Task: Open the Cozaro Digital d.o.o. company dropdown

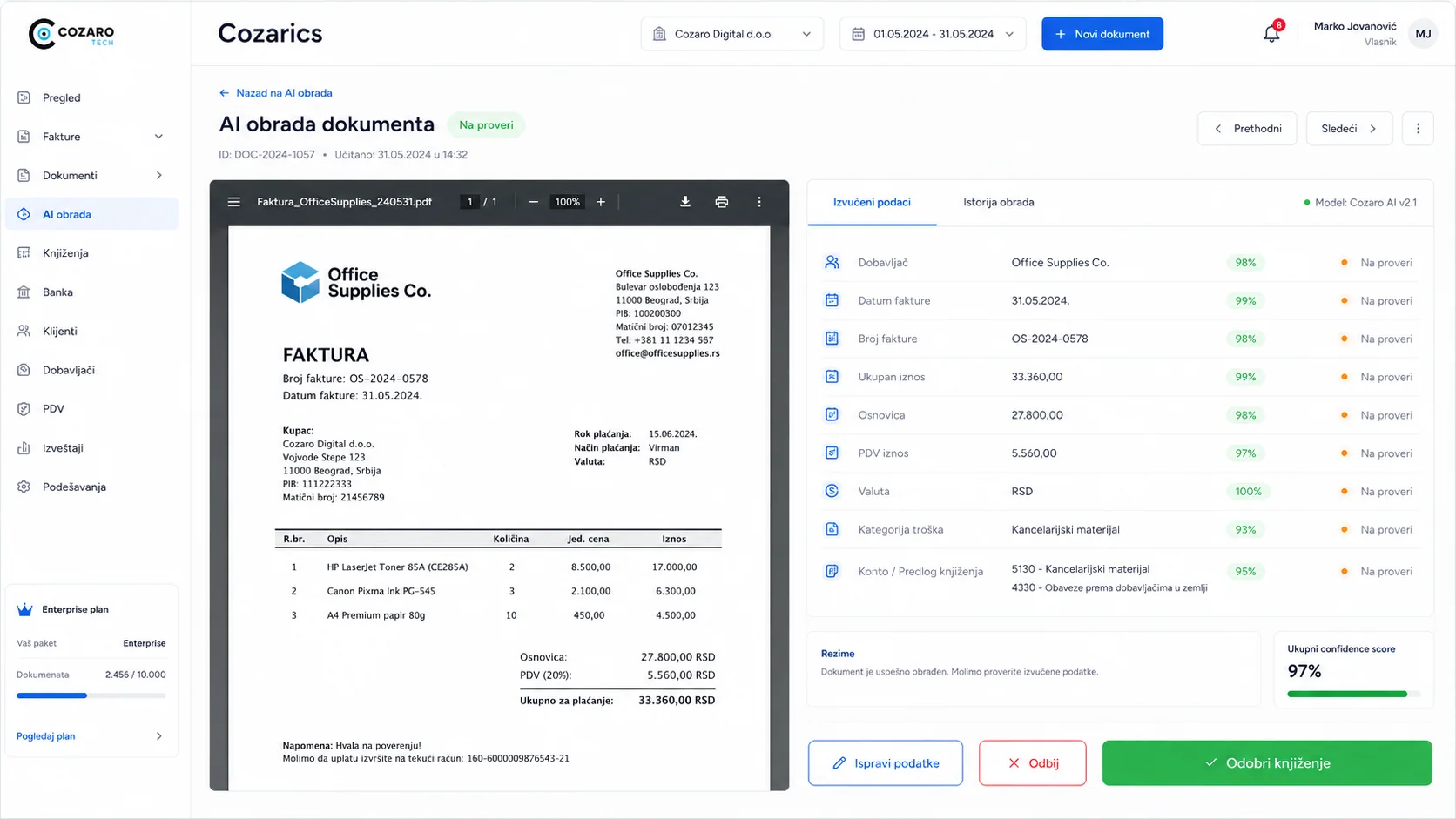Action: 731,34
